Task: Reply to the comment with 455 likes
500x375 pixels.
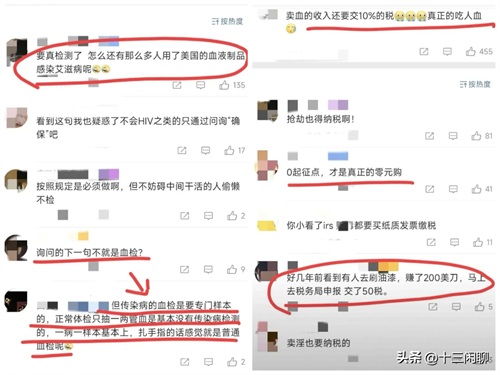Action: (447, 52)
